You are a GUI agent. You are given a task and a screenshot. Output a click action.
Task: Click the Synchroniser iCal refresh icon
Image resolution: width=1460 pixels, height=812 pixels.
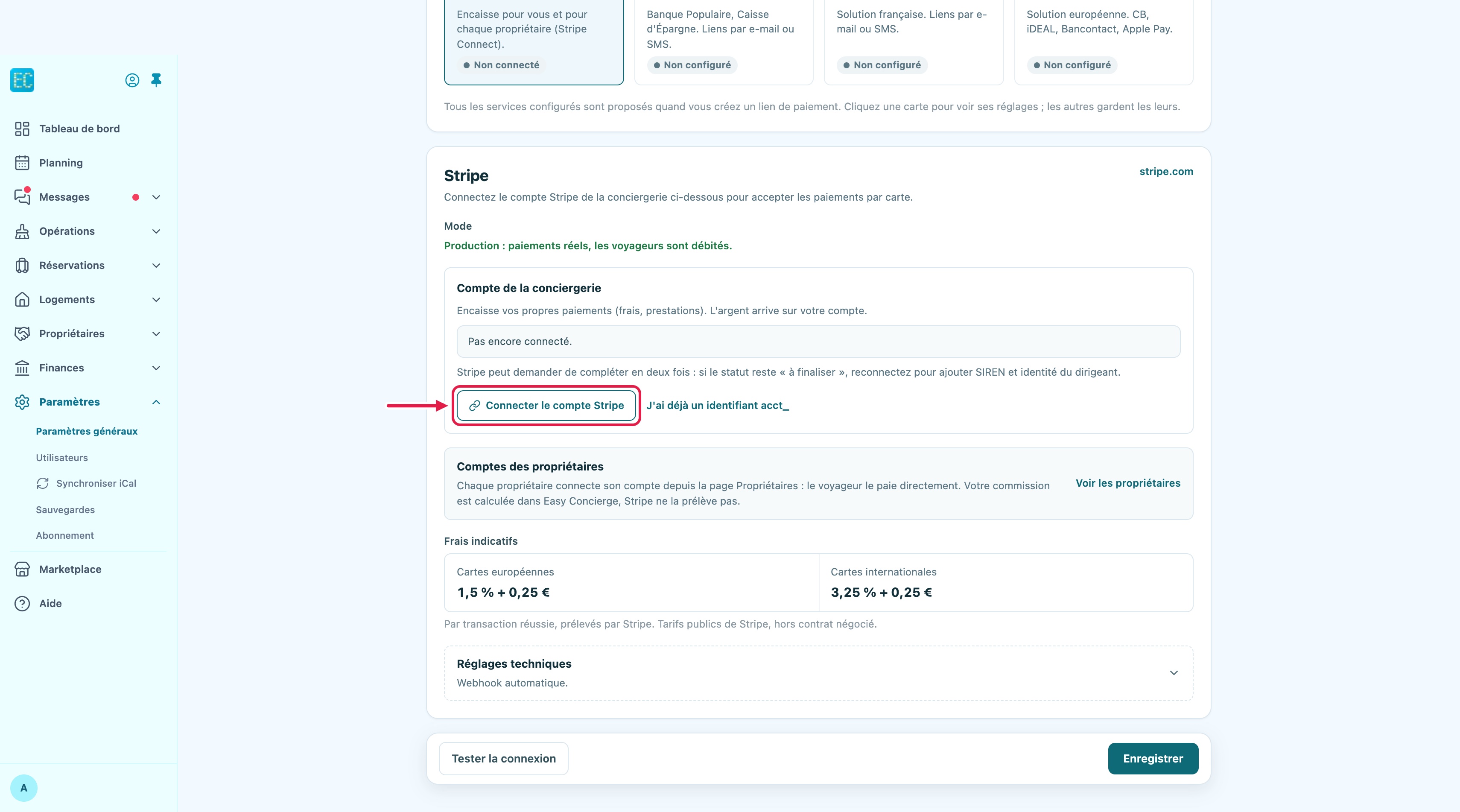tap(43, 483)
